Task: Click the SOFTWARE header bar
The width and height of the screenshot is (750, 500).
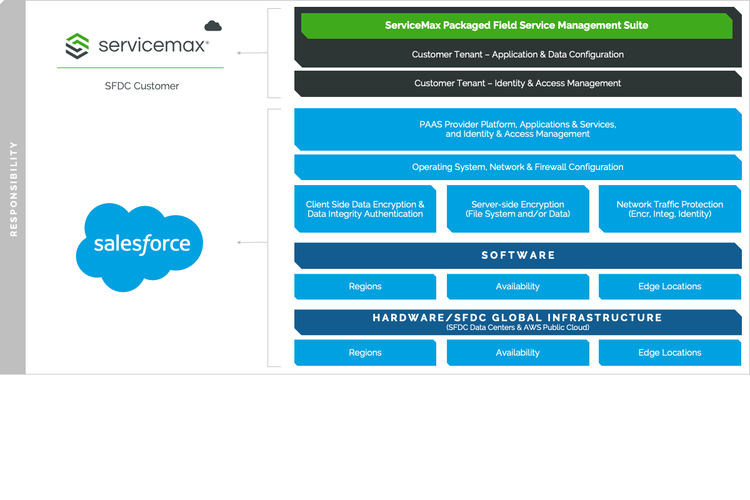Action: point(517,255)
